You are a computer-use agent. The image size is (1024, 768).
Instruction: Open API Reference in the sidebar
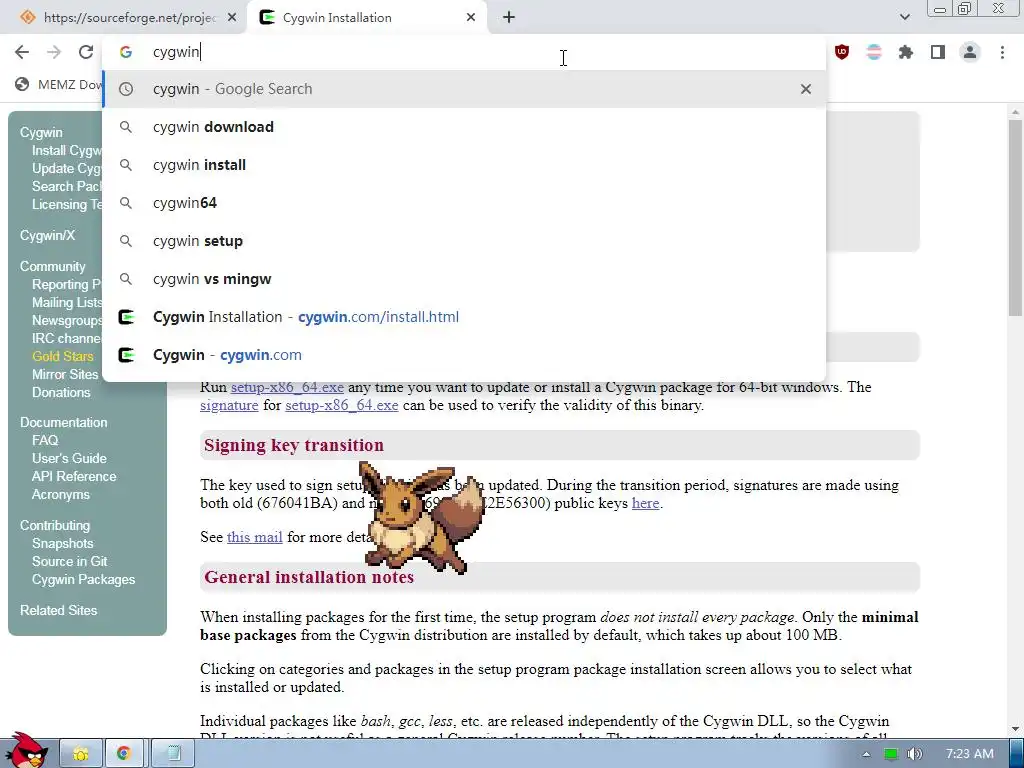74,477
